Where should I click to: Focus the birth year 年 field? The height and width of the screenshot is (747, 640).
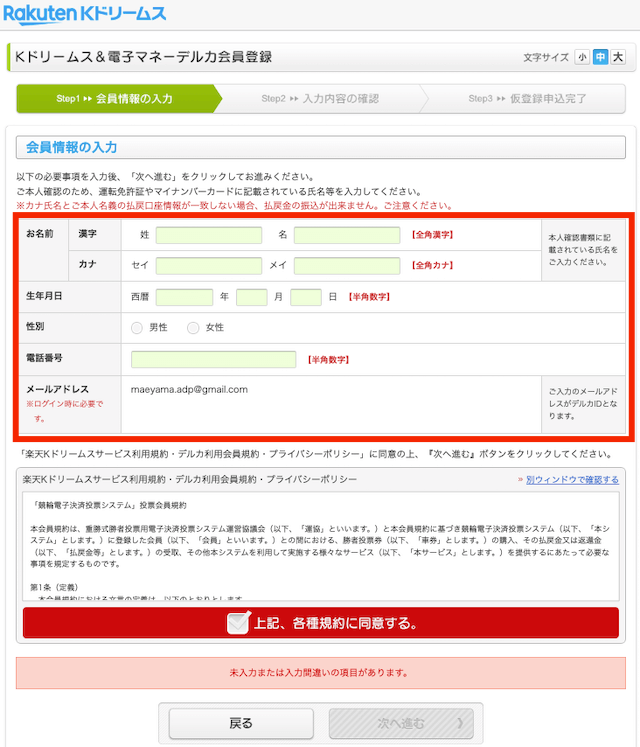(x=184, y=297)
